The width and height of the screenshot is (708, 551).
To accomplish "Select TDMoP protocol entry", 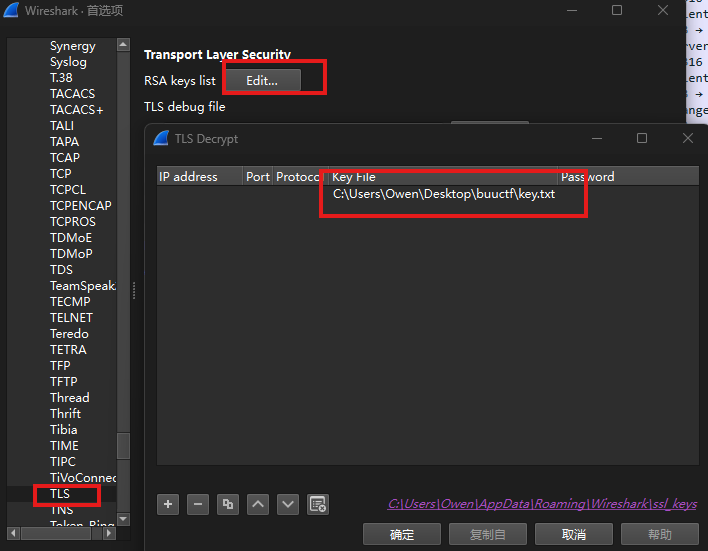I will [71, 253].
